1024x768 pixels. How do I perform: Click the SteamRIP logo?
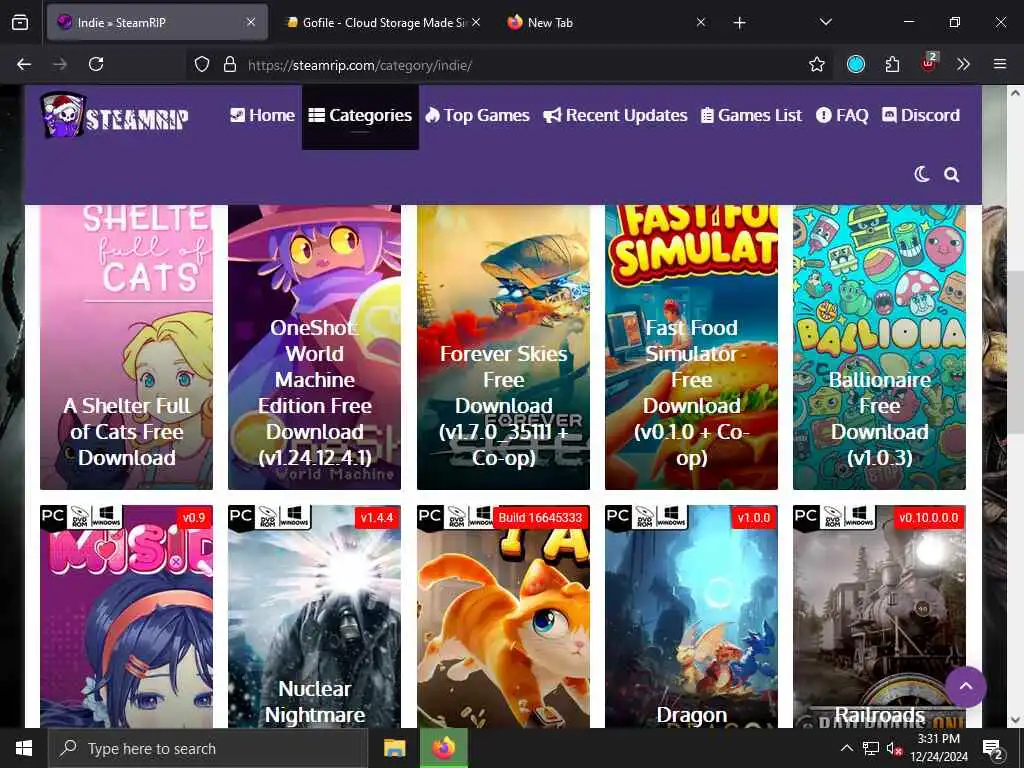(114, 115)
